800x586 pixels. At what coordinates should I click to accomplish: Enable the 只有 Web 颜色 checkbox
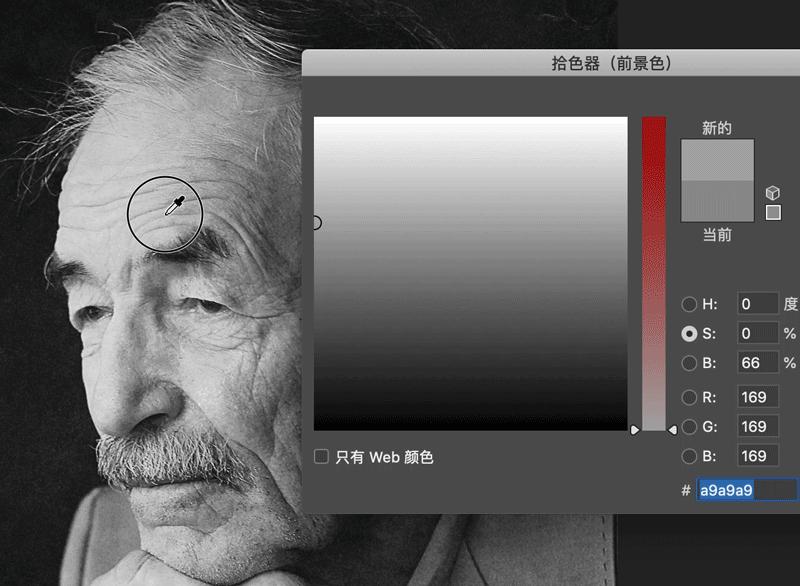pos(322,454)
